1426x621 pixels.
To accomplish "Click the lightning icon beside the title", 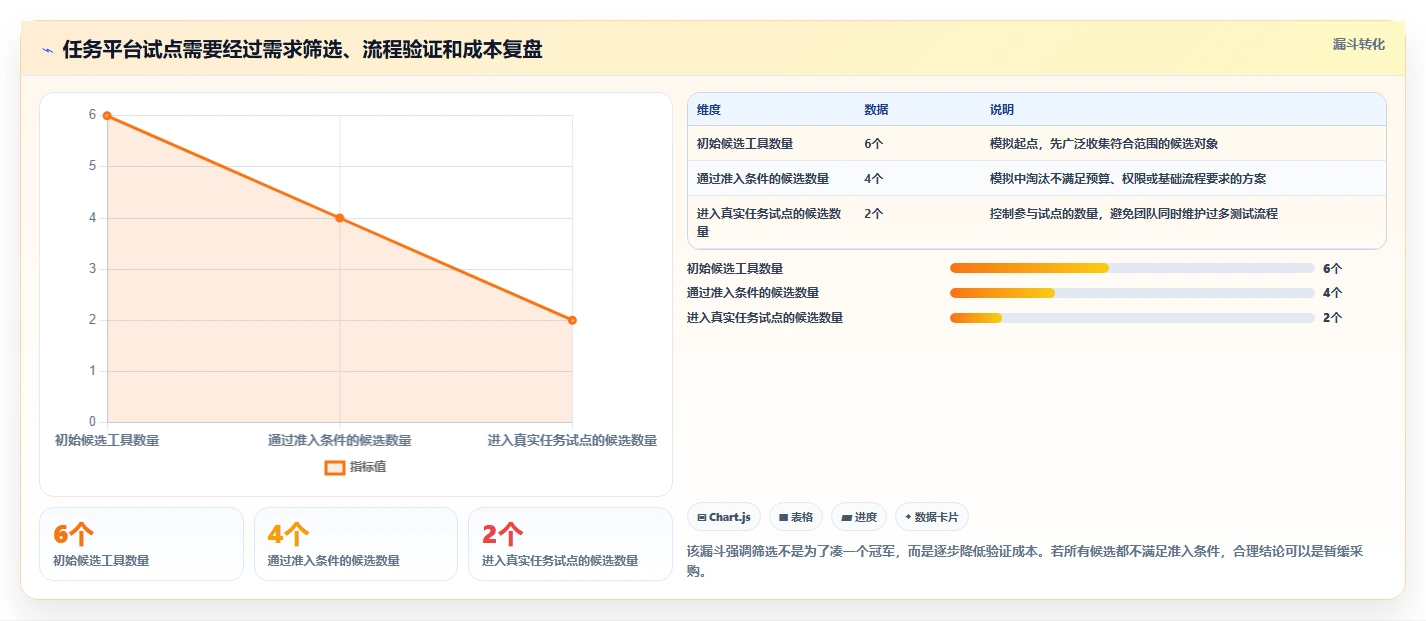I will [47, 50].
